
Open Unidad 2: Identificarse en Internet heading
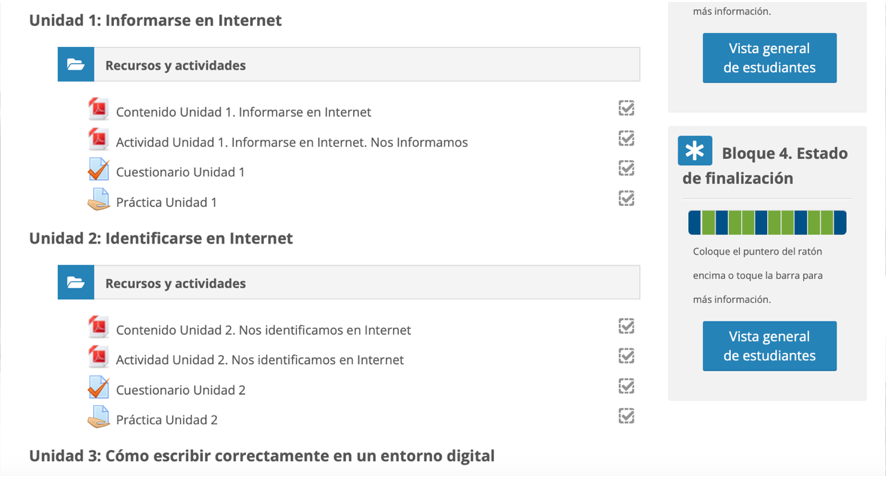(x=161, y=238)
